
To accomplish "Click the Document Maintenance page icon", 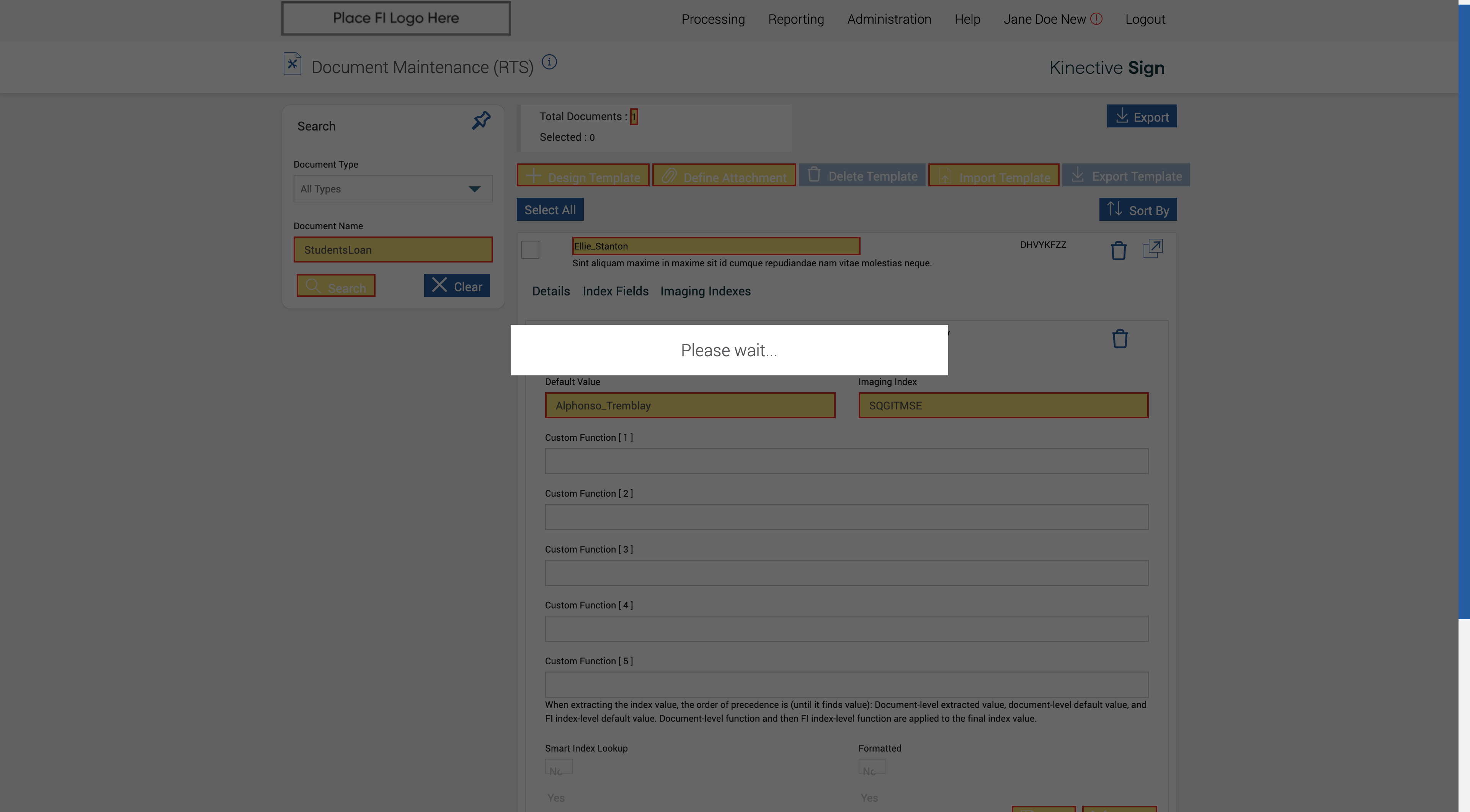I will click(292, 63).
